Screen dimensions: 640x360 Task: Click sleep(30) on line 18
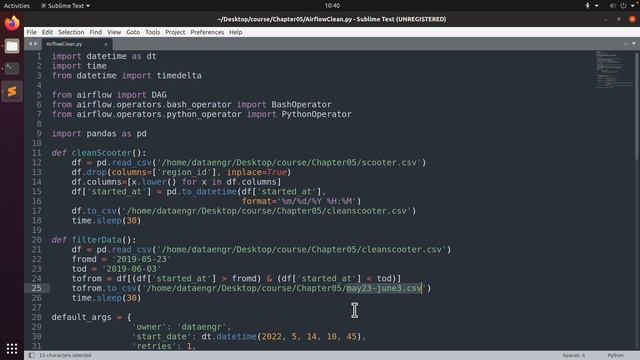tap(119, 221)
